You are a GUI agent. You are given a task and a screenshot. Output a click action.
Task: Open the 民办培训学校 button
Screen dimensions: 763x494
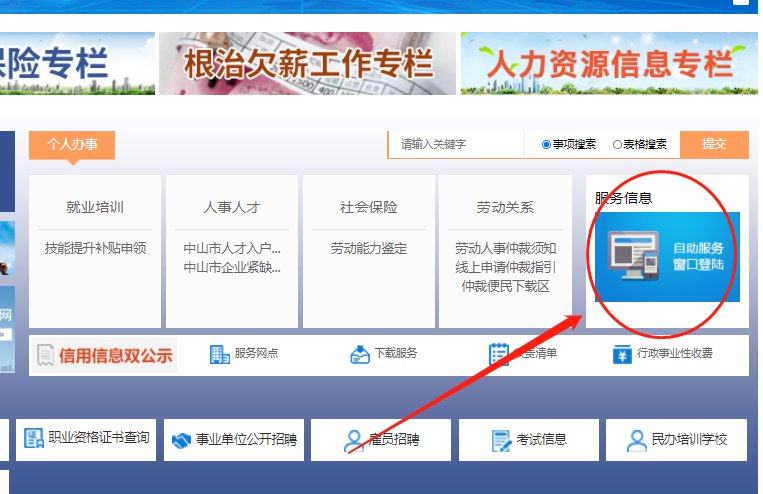coord(676,439)
